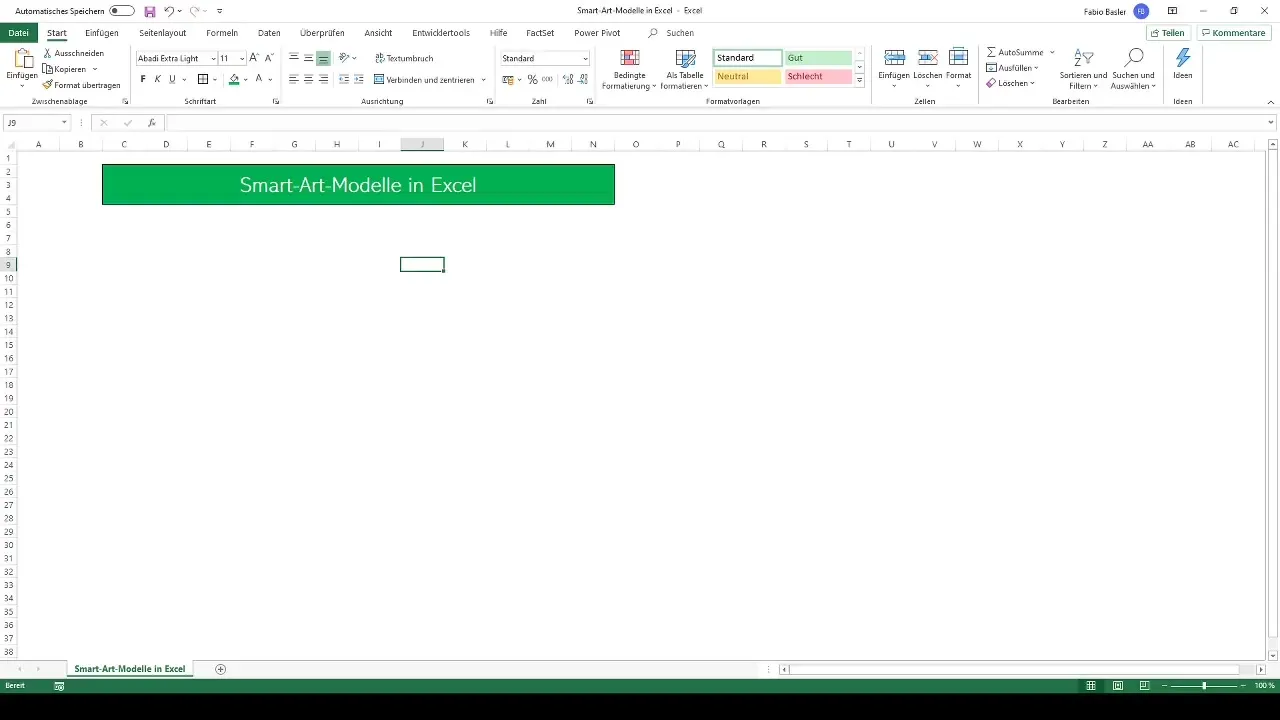Apply italic formatting with K button
The width and height of the screenshot is (1280, 720).
tap(157, 79)
